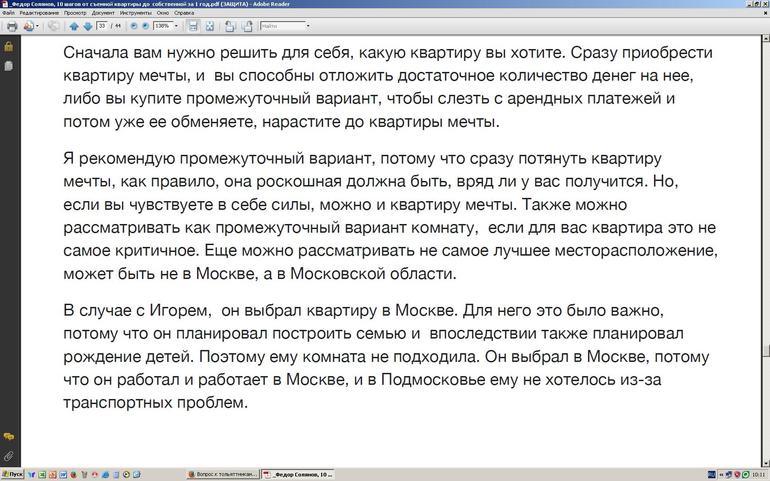770x481 pixels.
Task: Click the words 'Московской области' in the text
Action: click(372, 274)
